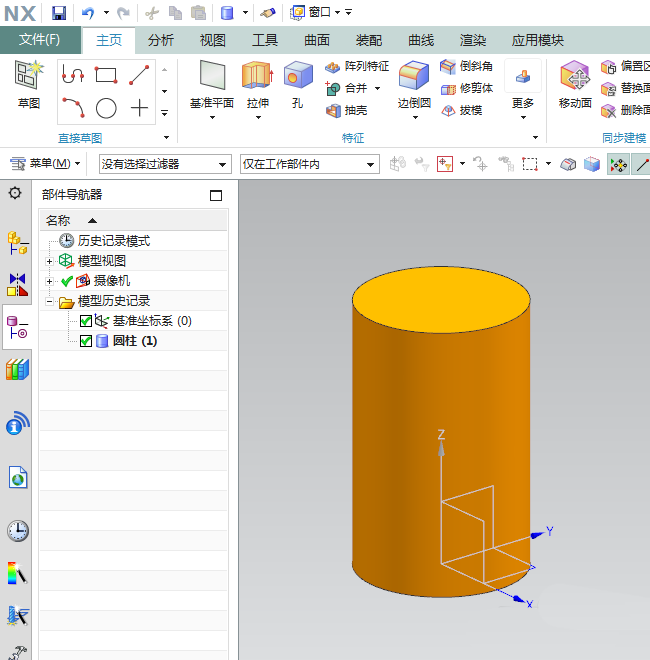Screen dimensions: 650x660
Task: Uncheck the 基准坐标系 (0) checkbox
Action: pyautogui.click(x=86, y=321)
